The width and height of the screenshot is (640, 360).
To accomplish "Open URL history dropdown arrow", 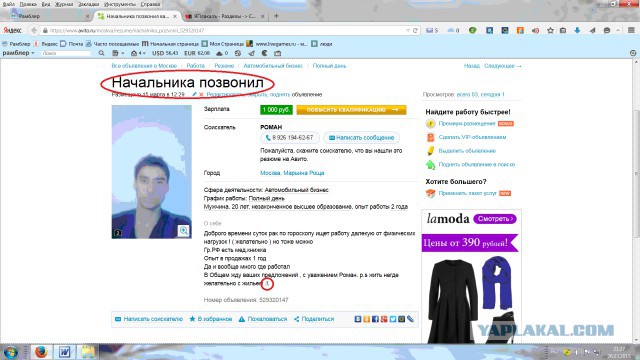I will click(x=408, y=31).
